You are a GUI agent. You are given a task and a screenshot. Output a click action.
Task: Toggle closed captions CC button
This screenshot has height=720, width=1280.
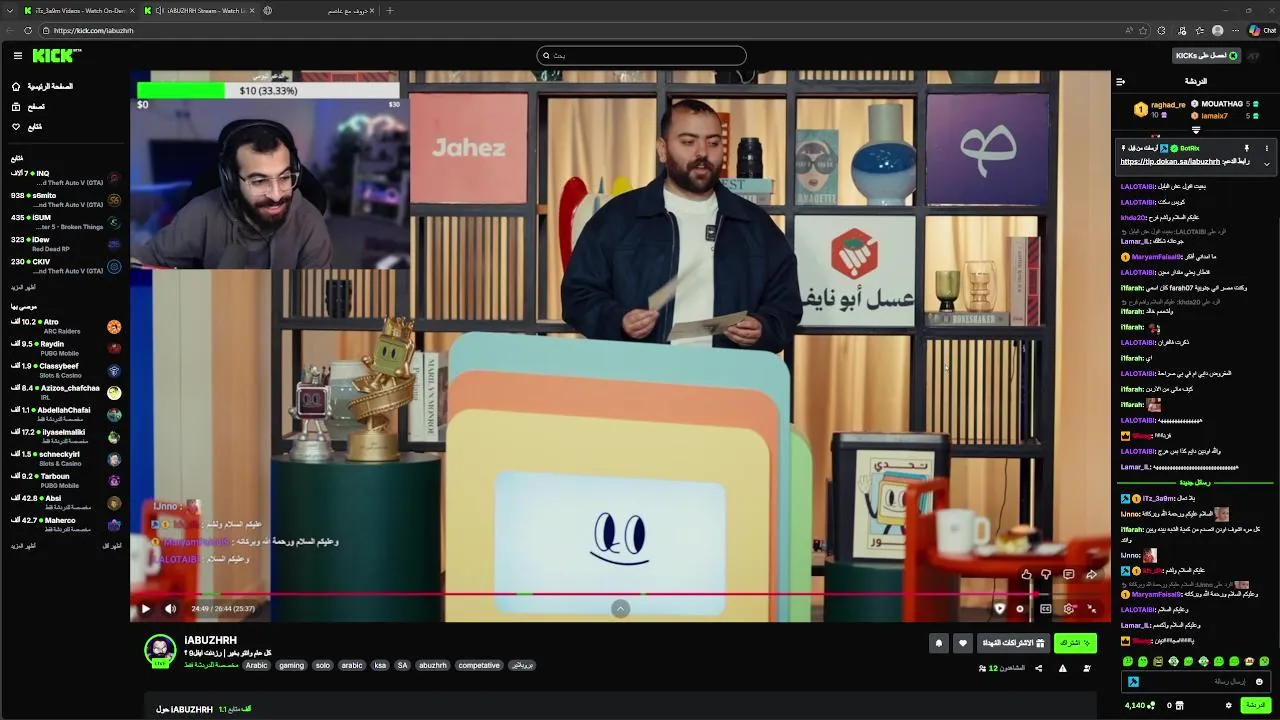[1045, 608]
